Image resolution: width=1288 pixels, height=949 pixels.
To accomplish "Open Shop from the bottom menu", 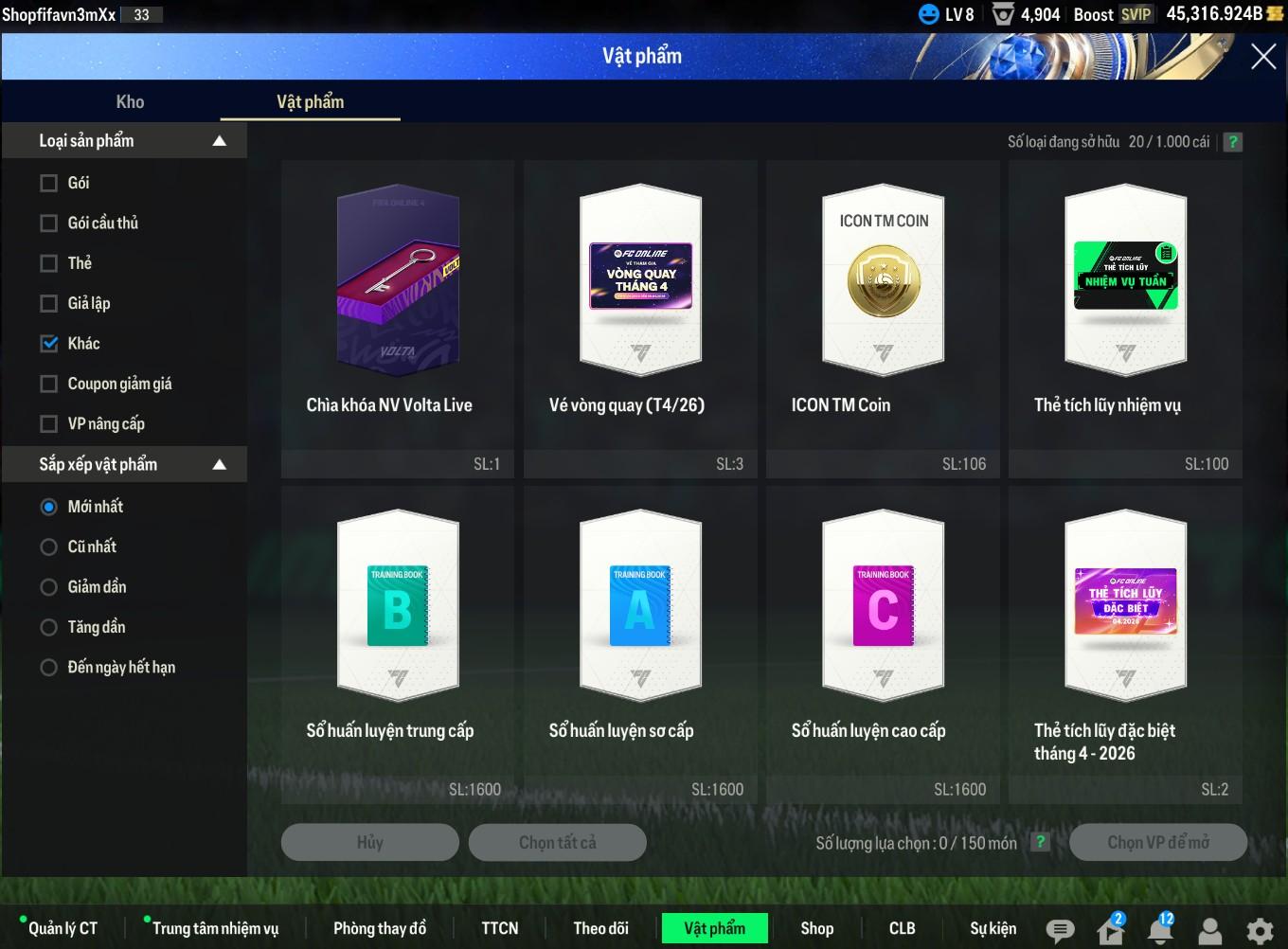I will coord(816,928).
